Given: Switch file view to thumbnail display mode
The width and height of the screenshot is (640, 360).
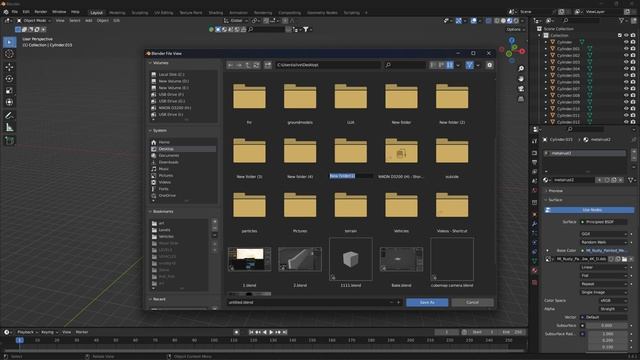Looking at the screenshot, I should click(450, 65).
